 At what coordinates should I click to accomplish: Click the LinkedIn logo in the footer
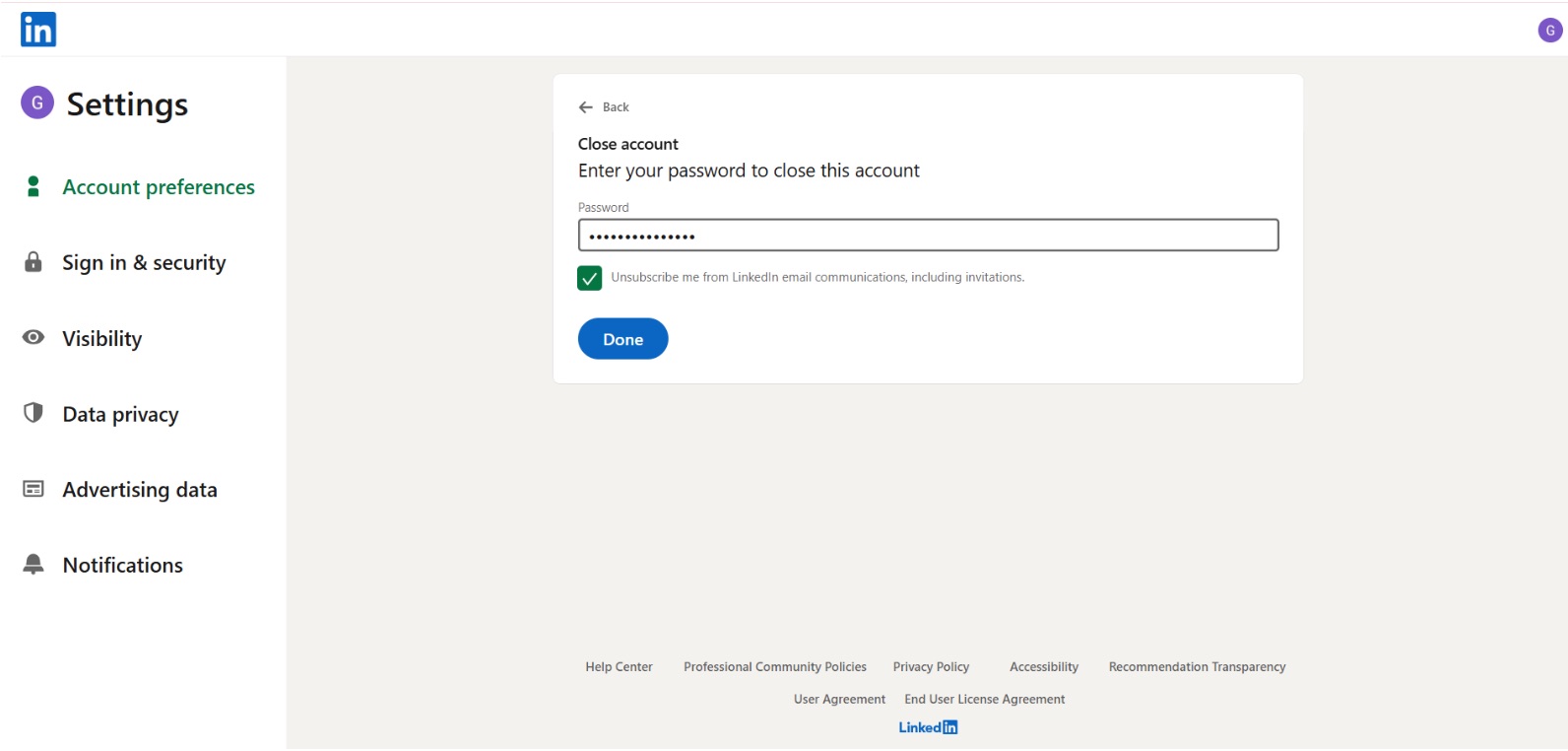pos(928,728)
